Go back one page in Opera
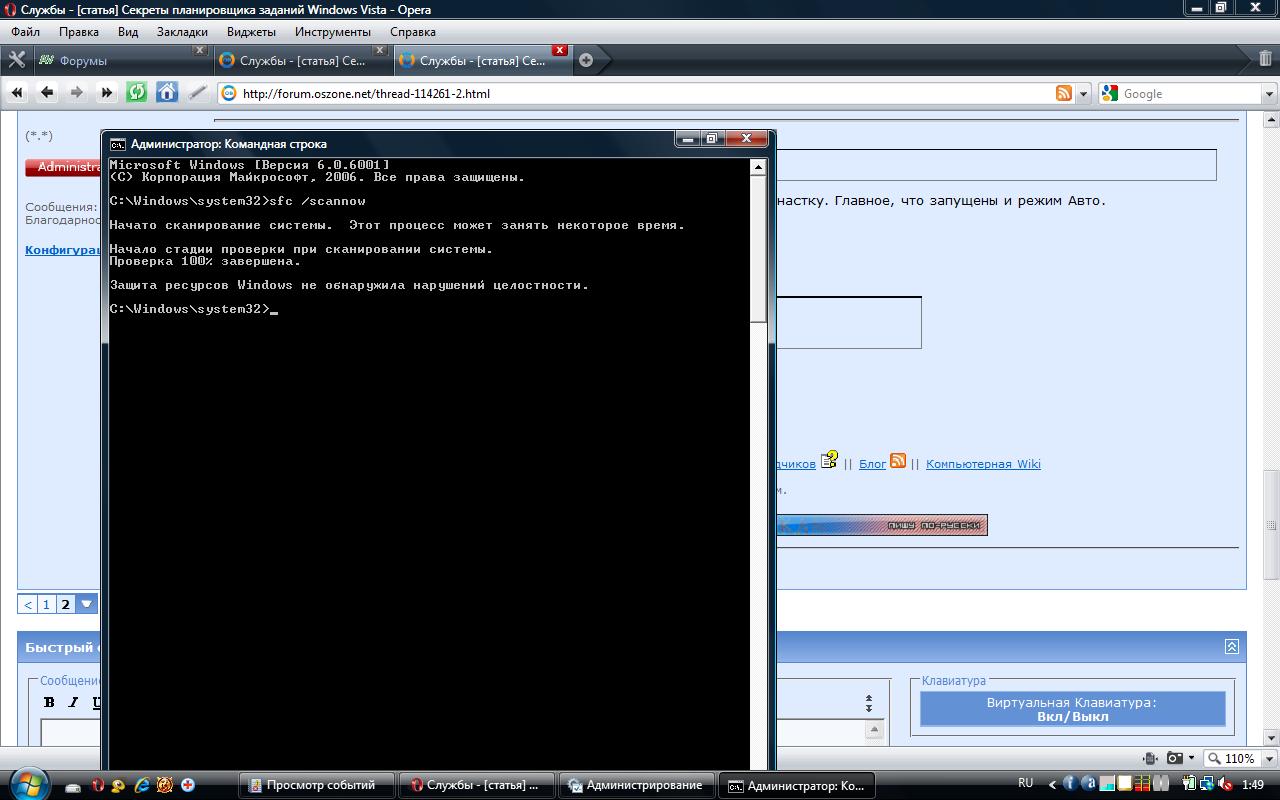The height and width of the screenshot is (800, 1280). click(47, 93)
